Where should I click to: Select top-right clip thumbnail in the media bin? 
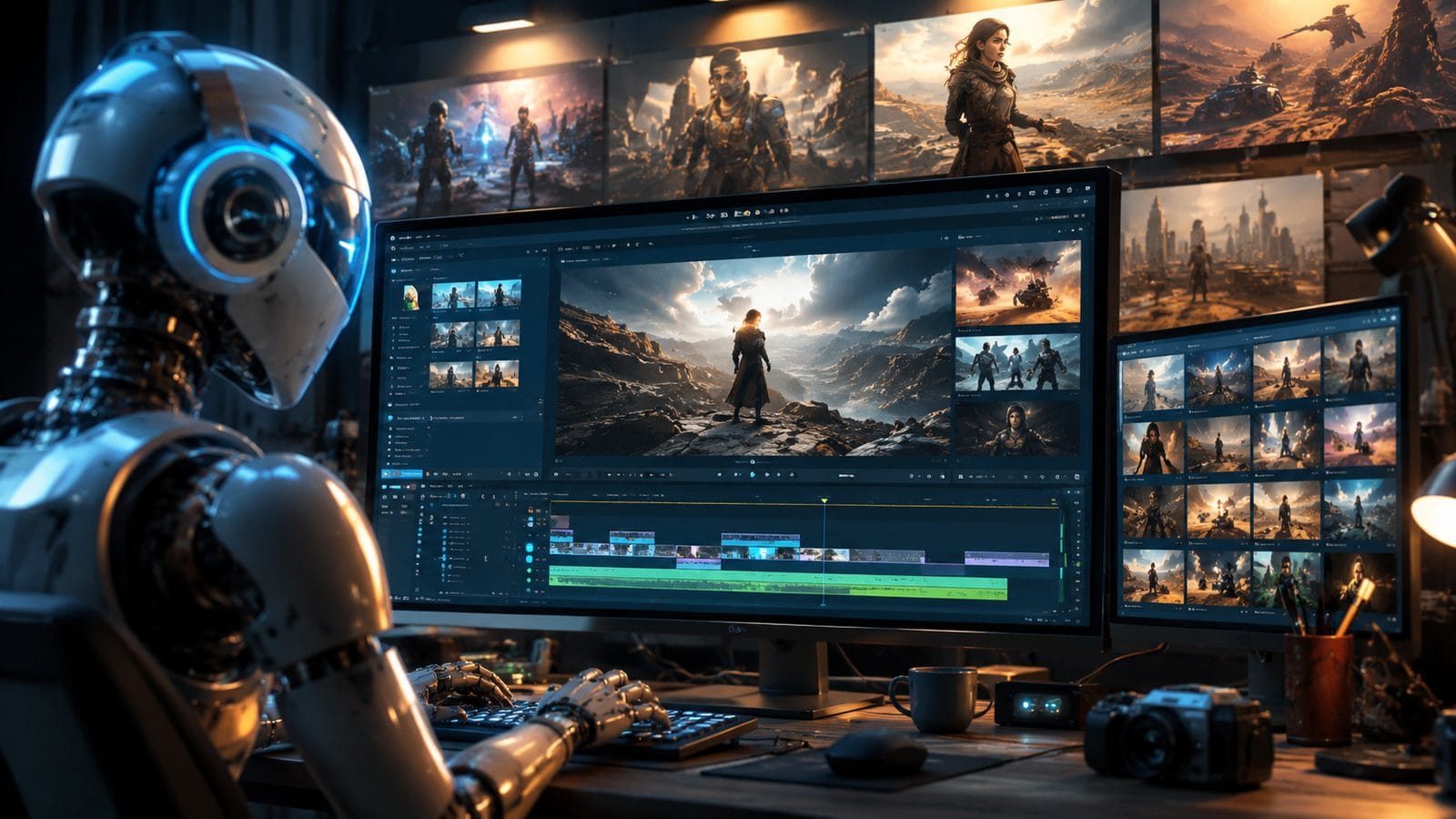499,293
